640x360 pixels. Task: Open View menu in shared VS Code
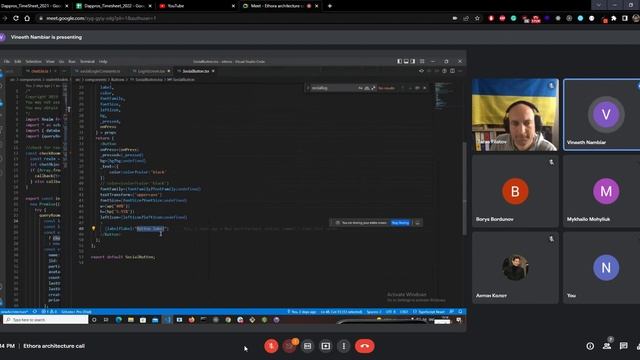click(50, 61)
